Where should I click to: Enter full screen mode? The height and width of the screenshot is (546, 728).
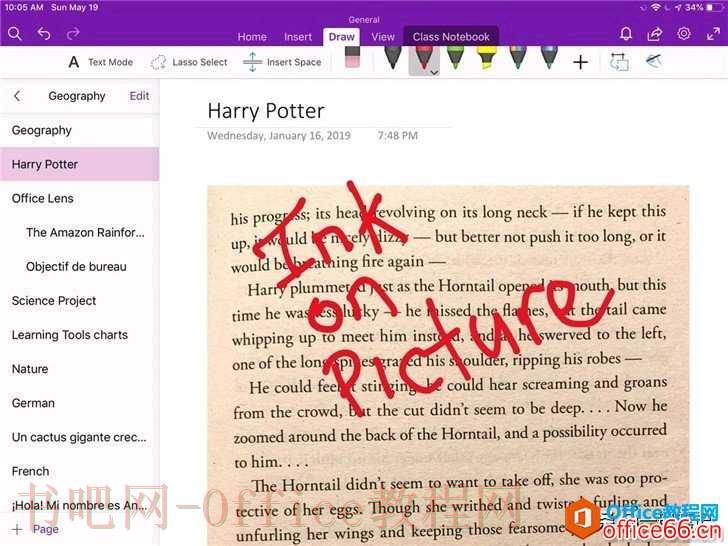tap(713, 33)
